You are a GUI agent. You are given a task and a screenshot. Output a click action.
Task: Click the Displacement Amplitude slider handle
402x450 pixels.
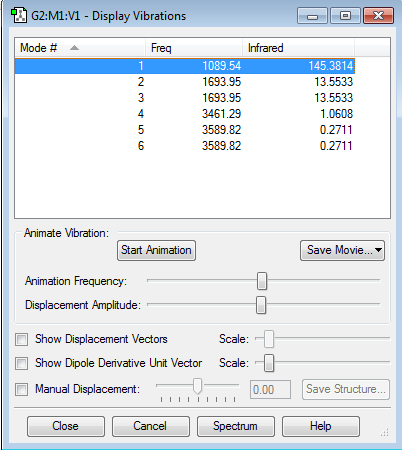(x=261, y=305)
